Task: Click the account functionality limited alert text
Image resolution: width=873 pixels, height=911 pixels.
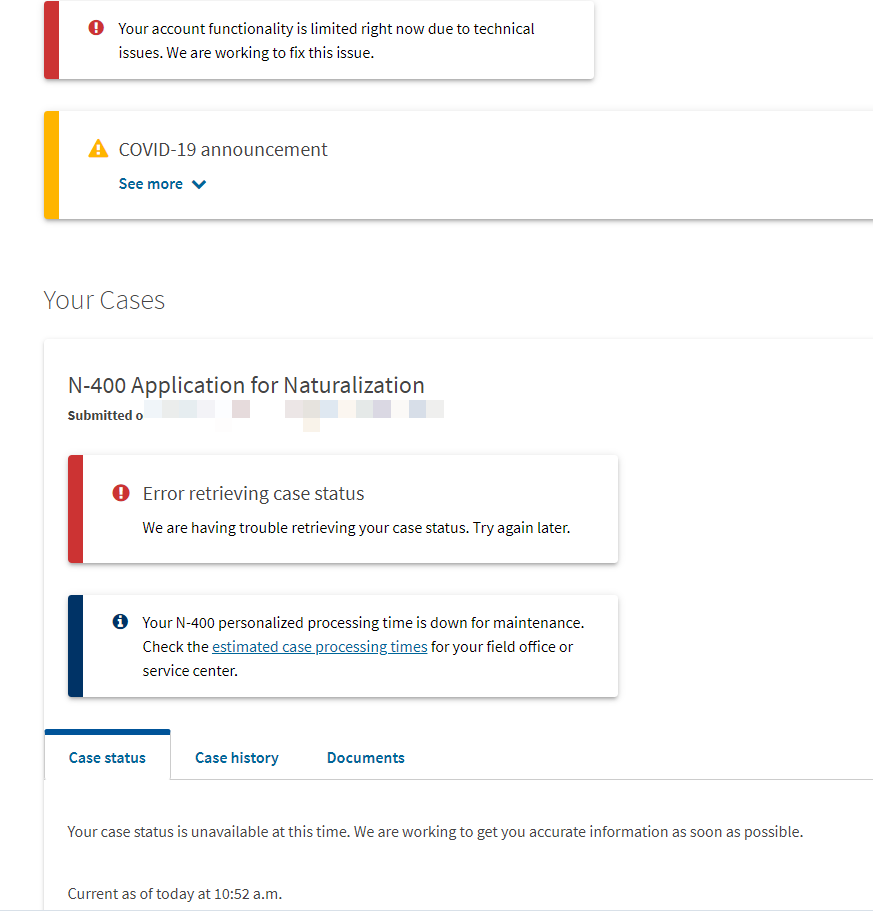Action: click(x=326, y=41)
